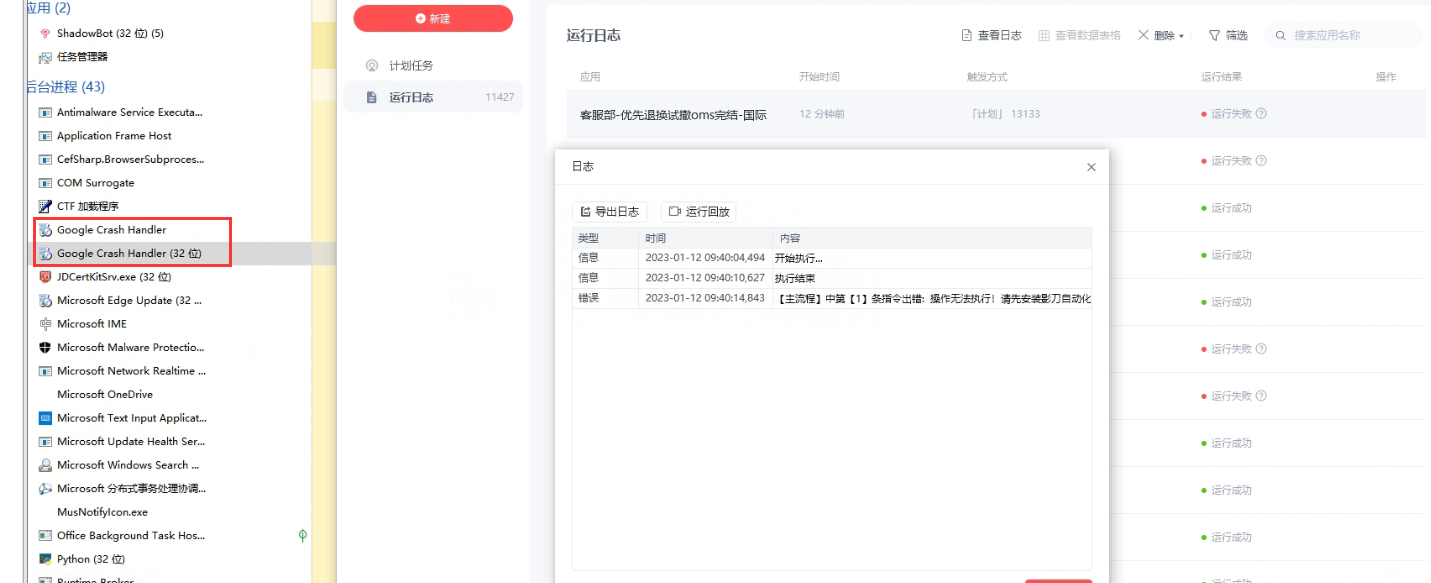The image size is (1431, 583).
Task: Open the 删除 dropdown
Action: coord(1161,35)
